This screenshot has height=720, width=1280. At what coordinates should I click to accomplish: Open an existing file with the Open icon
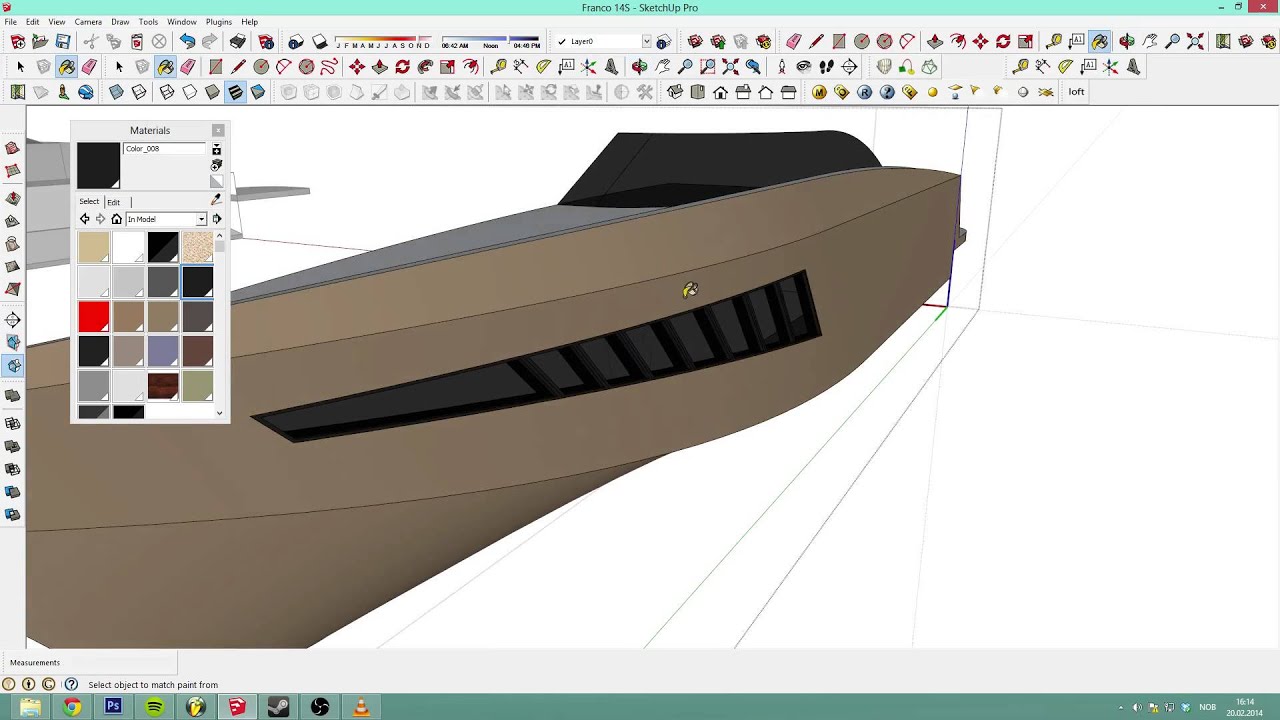point(40,41)
